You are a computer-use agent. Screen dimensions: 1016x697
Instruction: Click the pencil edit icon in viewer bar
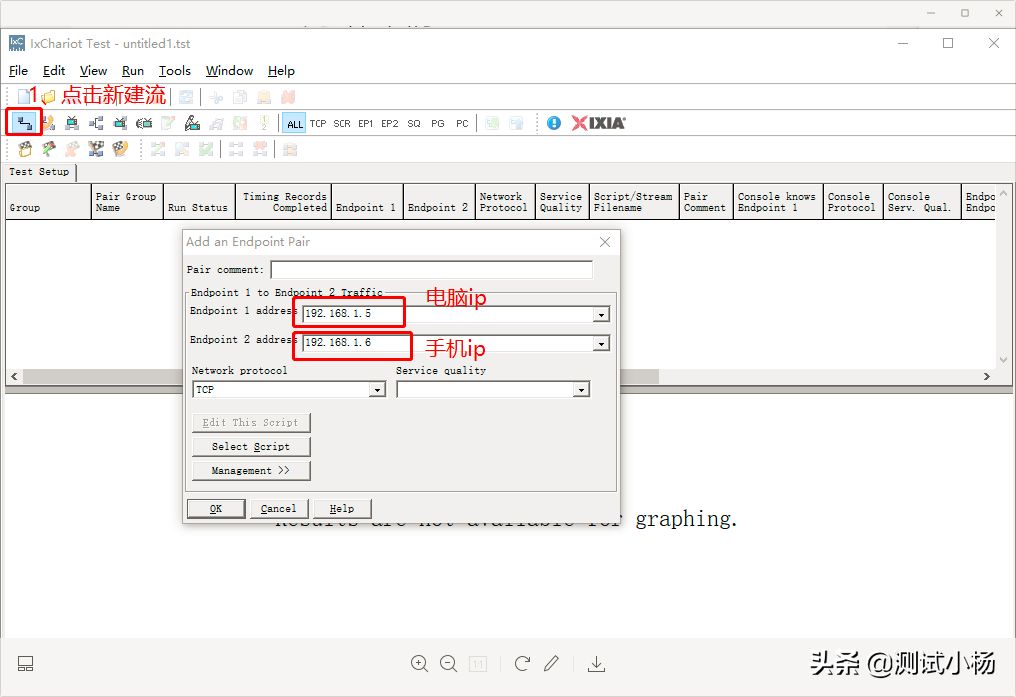(x=551, y=663)
